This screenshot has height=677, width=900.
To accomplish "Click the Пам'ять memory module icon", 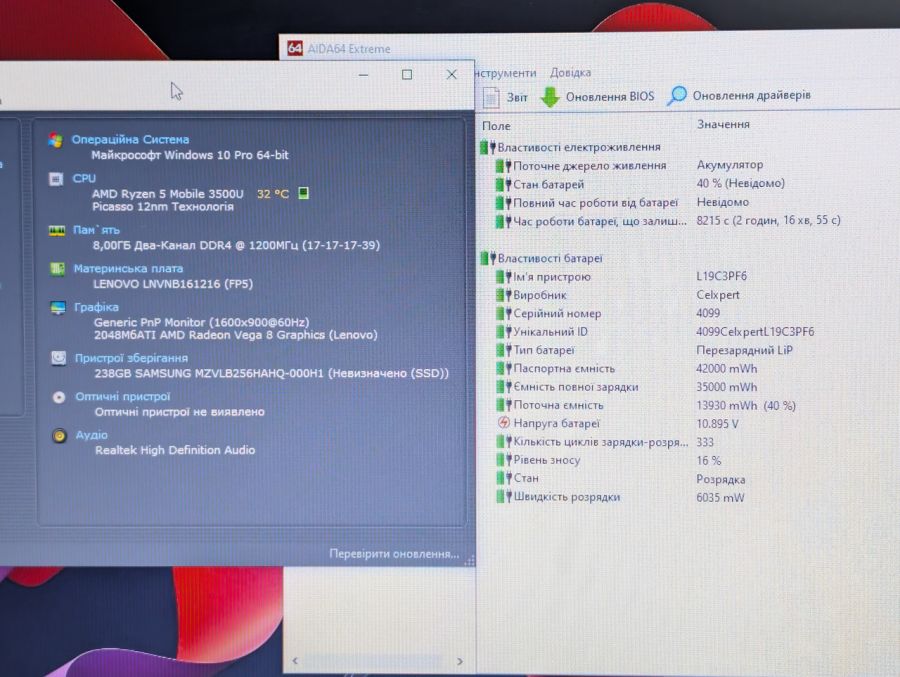I will click(57, 231).
